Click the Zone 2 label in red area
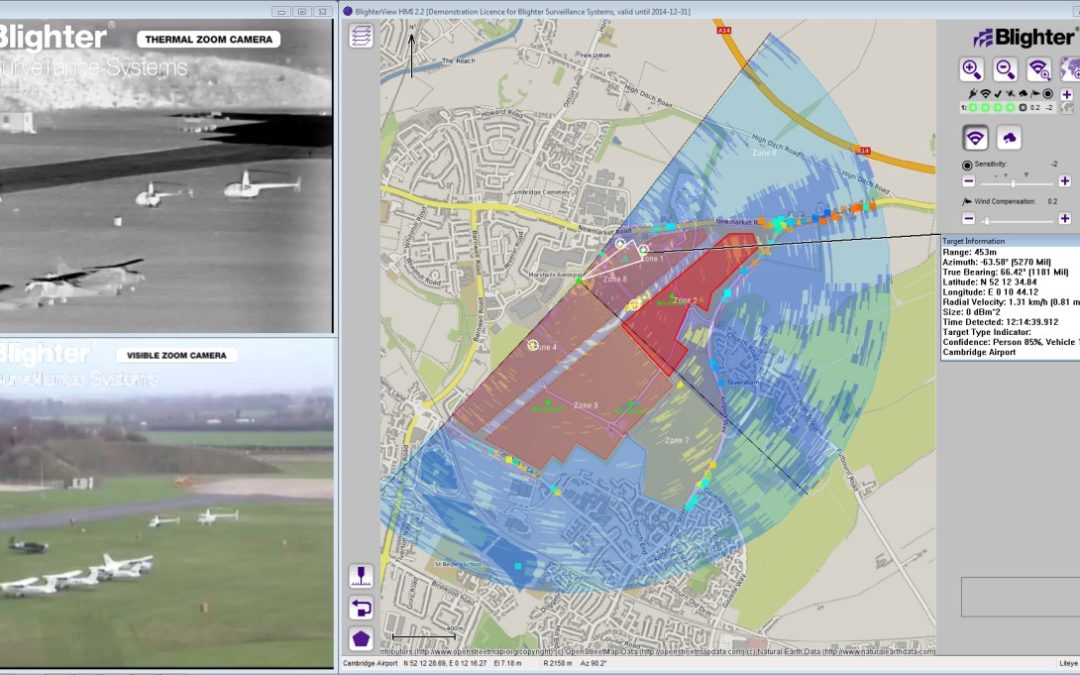The image size is (1080, 675). point(685,300)
